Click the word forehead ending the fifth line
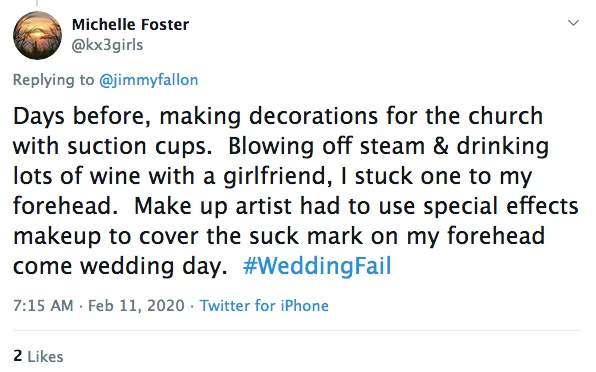 click(496, 236)
